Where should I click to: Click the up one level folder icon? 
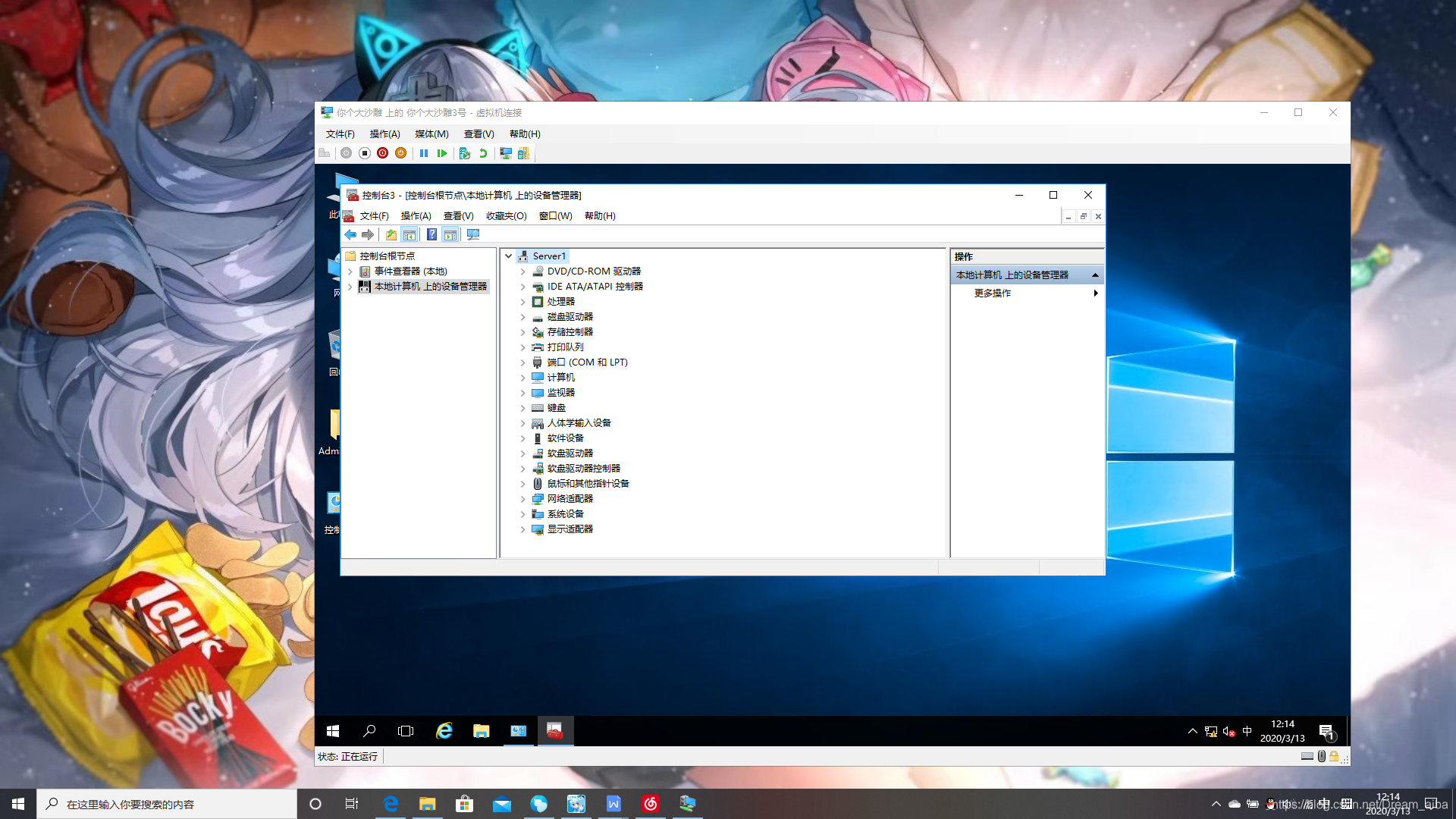[391, 235]
